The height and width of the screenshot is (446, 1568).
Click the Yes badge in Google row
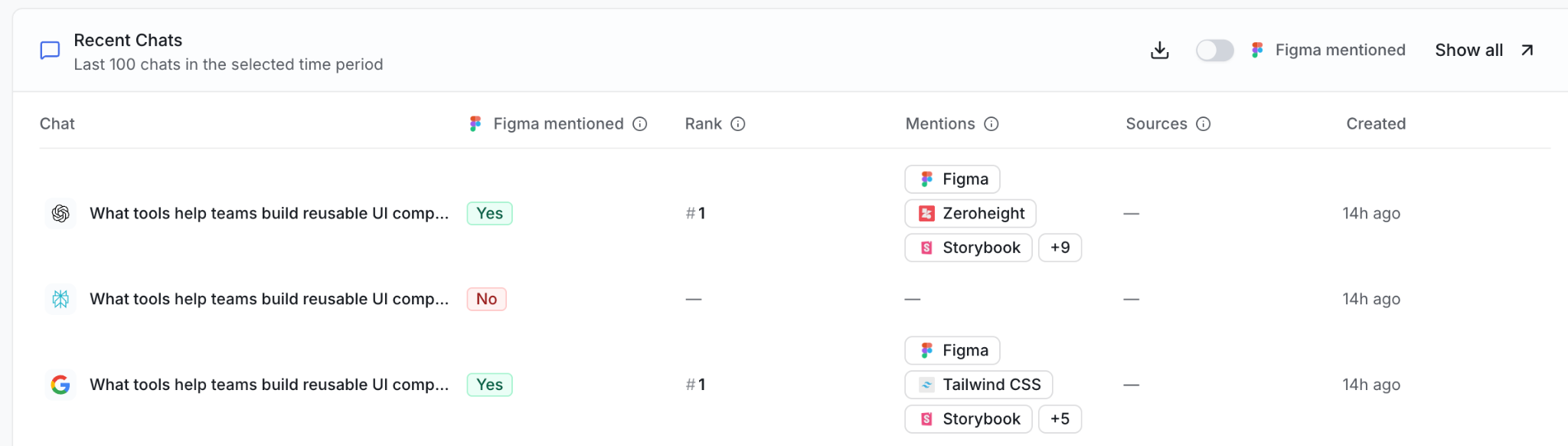(x=490, y=385)
